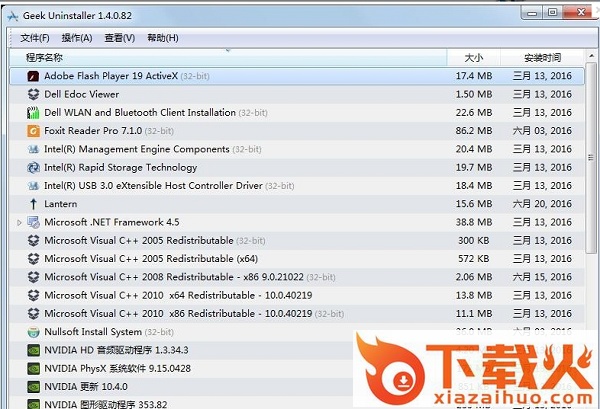The height and width of the screenshot is (409, 600).
Task: Select the Dell Edoc Viewer name
Action: coord(82,95)
